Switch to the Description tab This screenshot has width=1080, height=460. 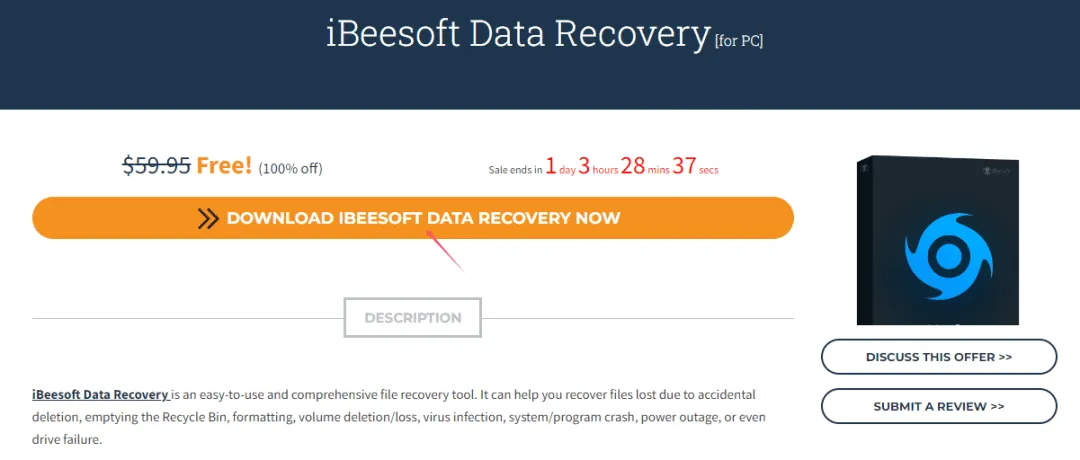413,317
